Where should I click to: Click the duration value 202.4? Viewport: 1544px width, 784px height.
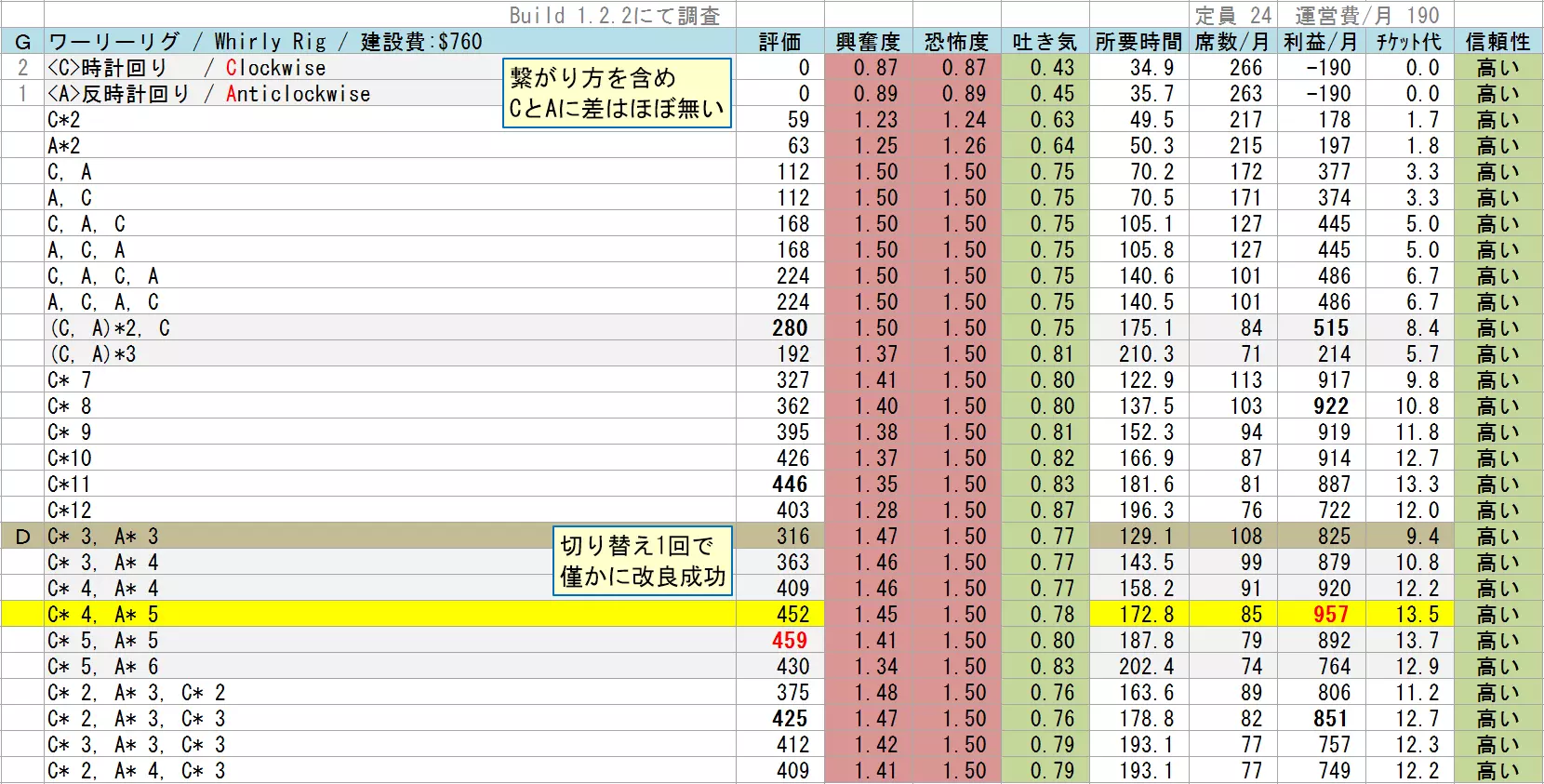click(x=1147, y=667)
